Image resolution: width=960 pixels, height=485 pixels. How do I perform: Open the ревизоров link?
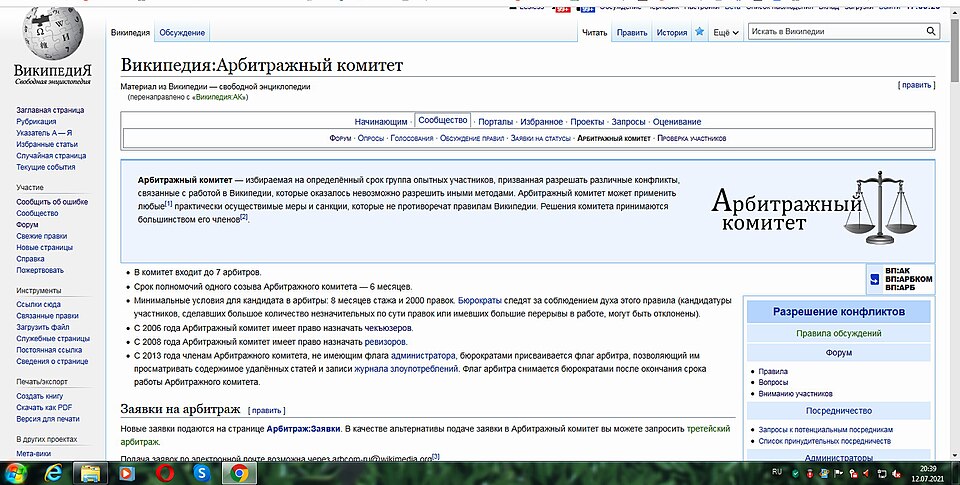(x=386, y=342)
